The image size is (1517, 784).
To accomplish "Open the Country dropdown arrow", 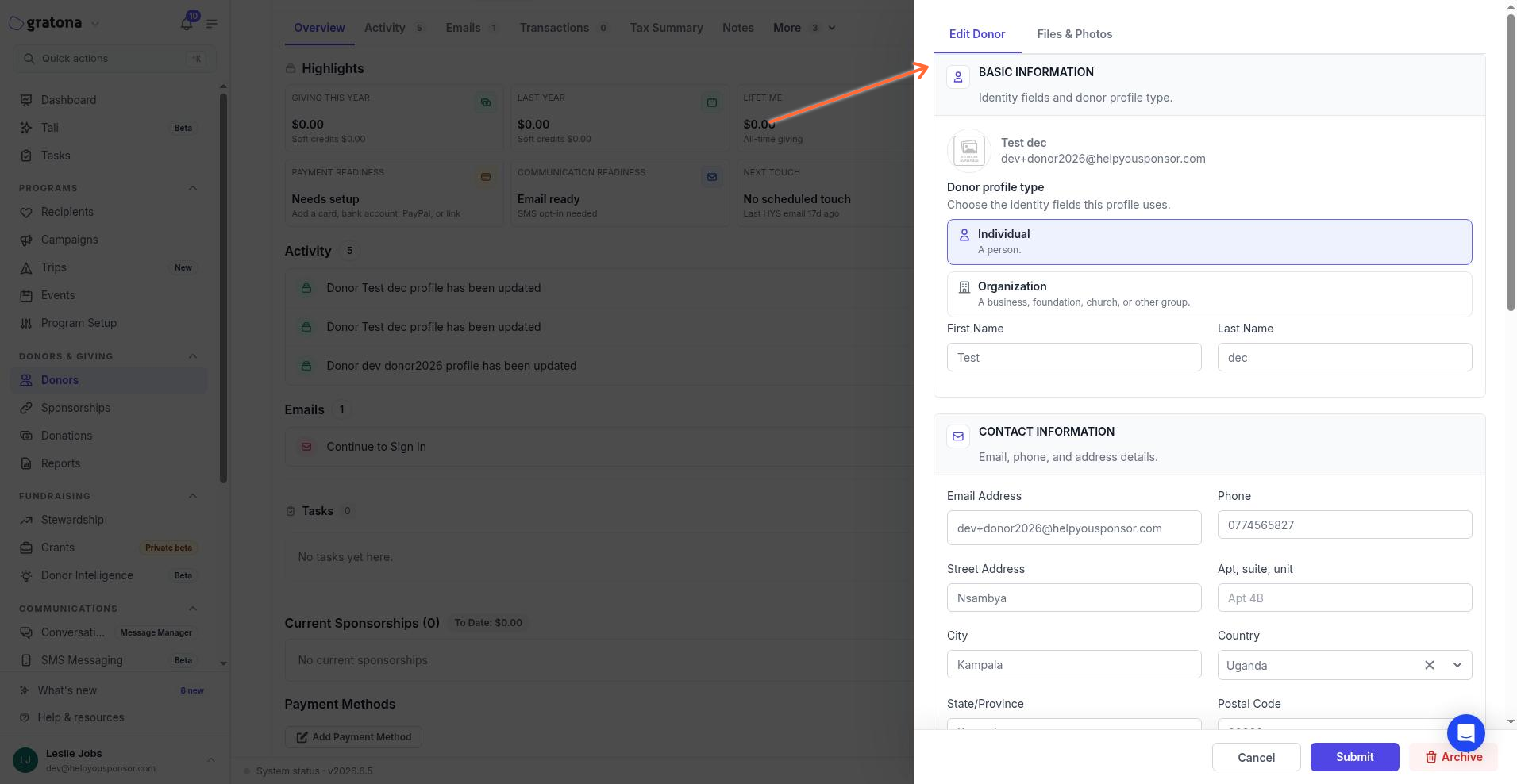I will point(1457,665).
